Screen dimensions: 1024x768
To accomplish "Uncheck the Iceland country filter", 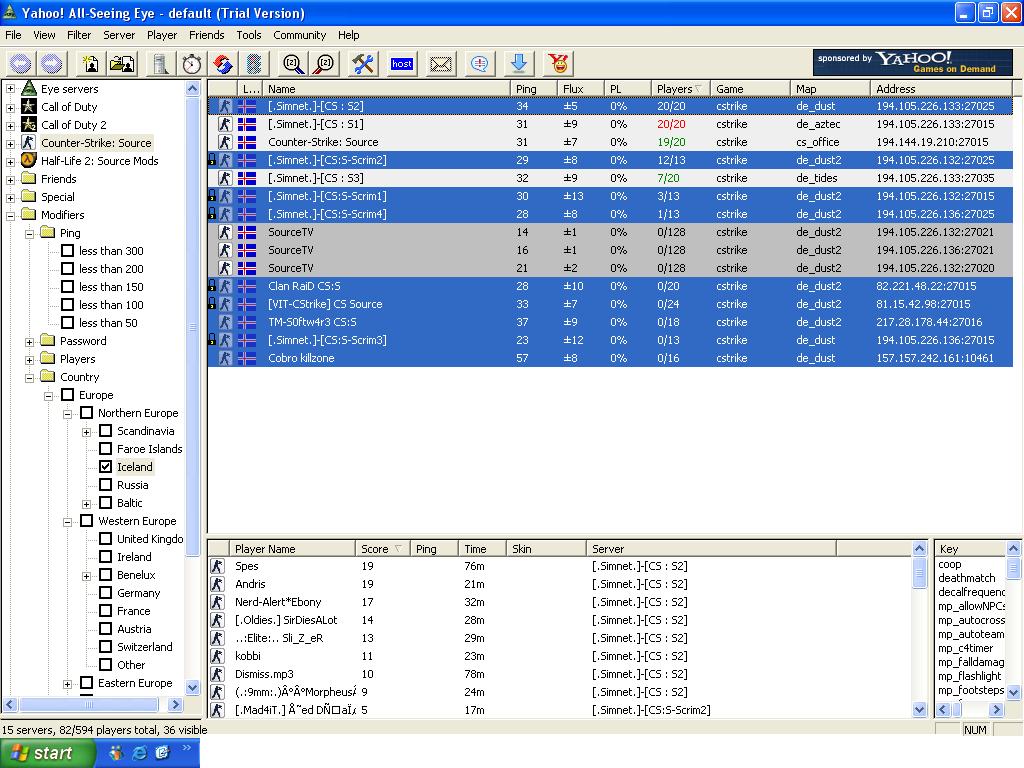I will tap(106, 467).
